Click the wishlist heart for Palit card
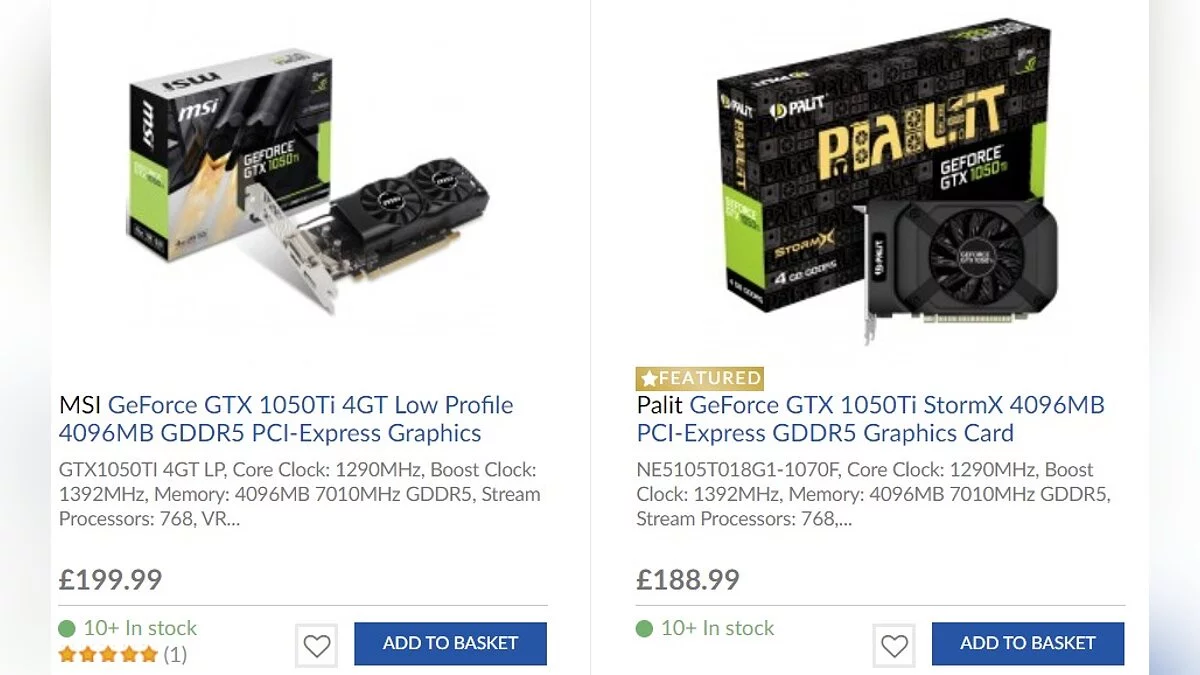The image size is (1200, 675). pos(894,646)
